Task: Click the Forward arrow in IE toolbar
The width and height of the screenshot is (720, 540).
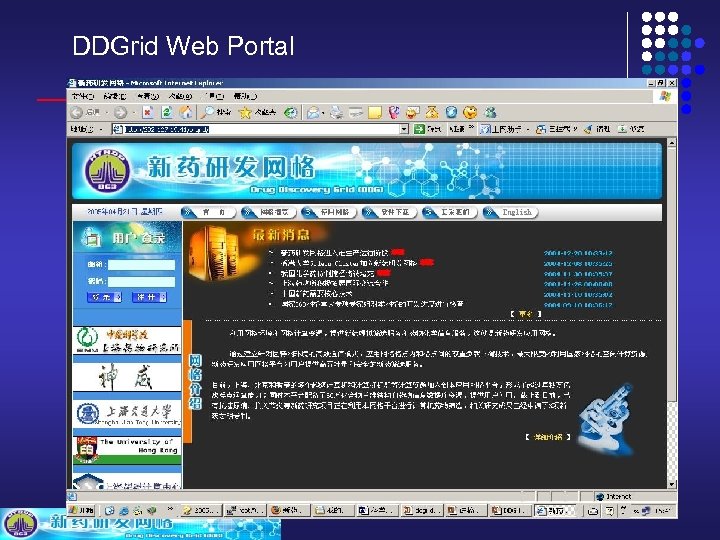Action: [x=120, y=112]
